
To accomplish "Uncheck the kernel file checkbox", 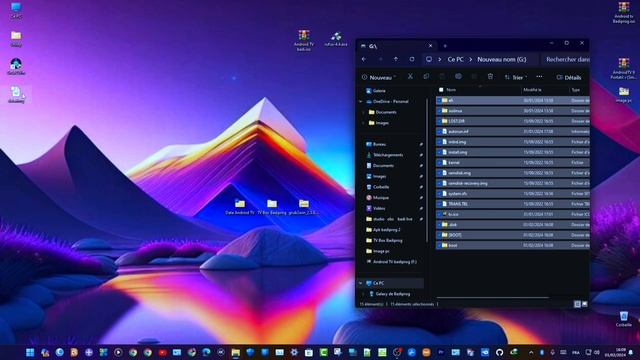I will point(439,162).
